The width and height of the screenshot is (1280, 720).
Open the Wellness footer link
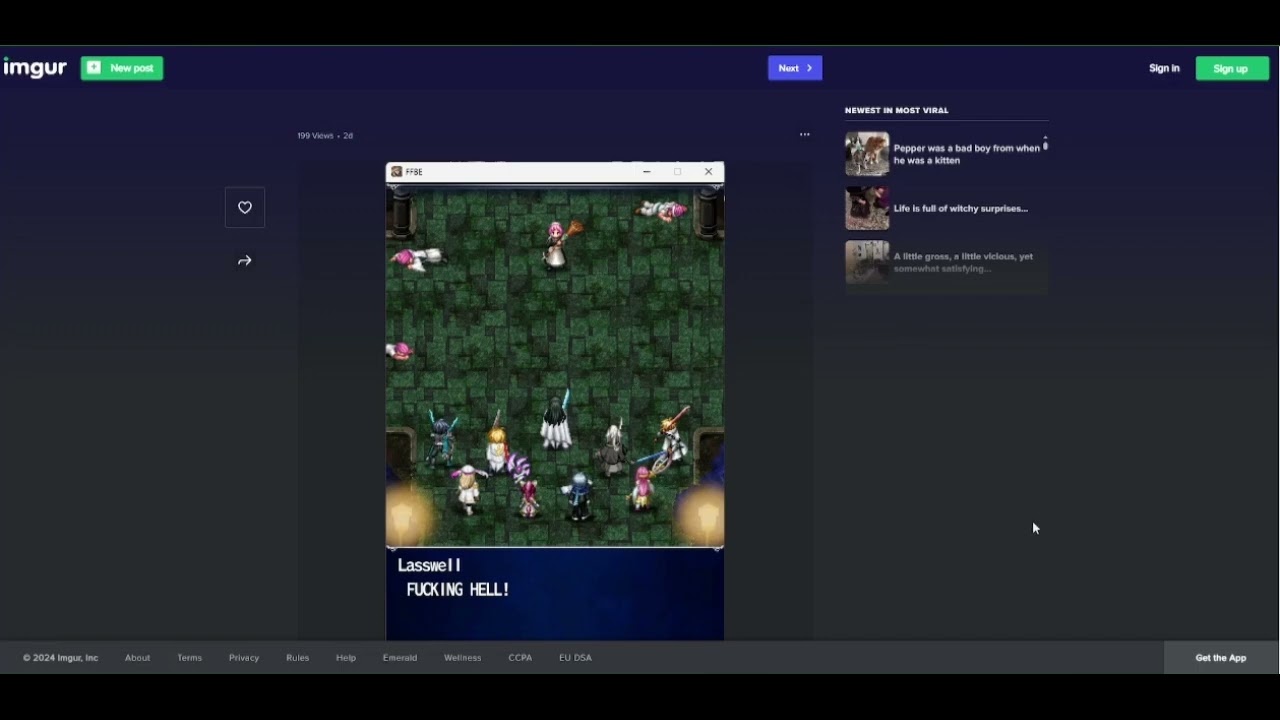click(463, 658)
